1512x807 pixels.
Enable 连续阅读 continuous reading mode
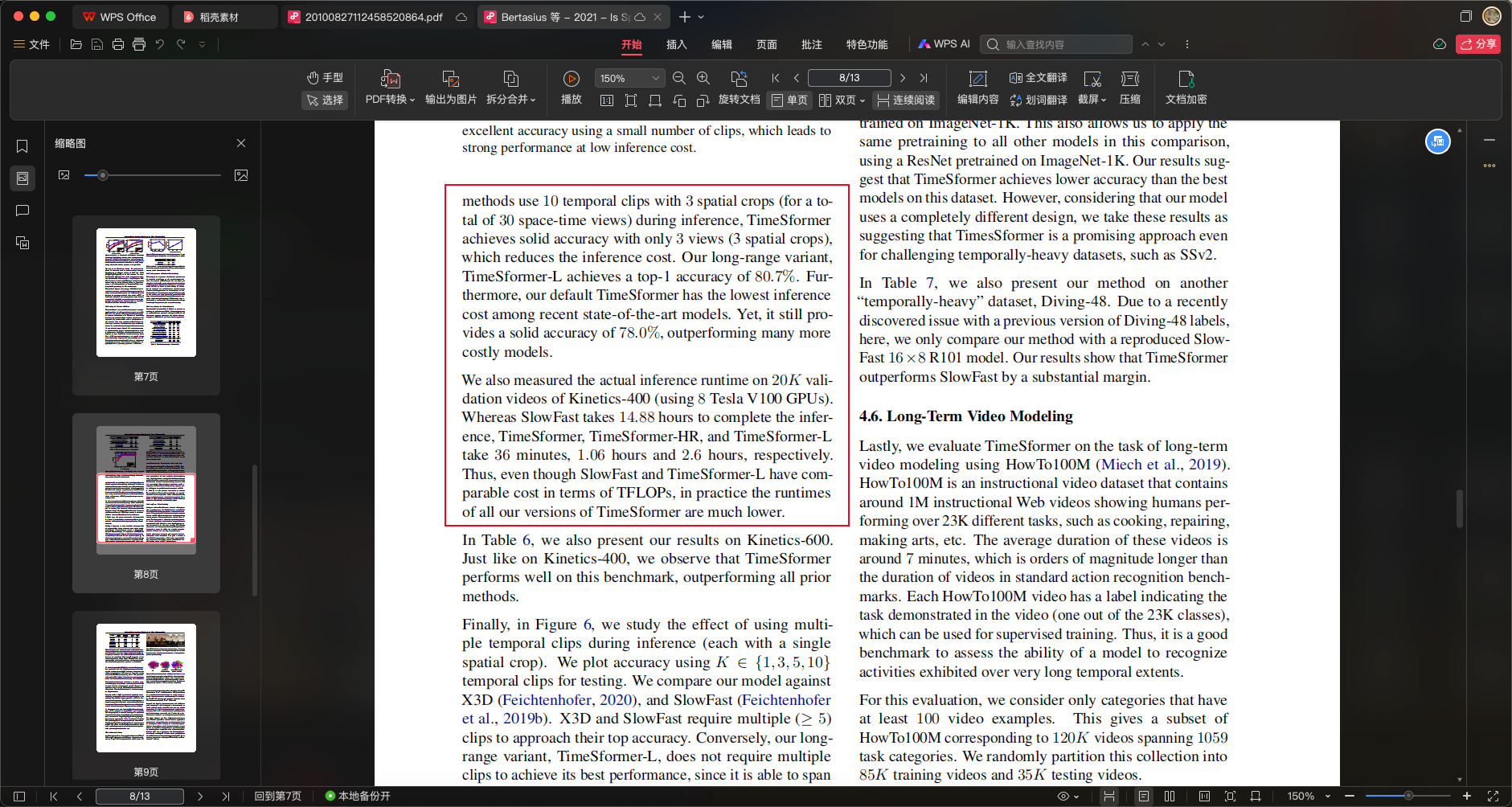[x=906, y=100]
